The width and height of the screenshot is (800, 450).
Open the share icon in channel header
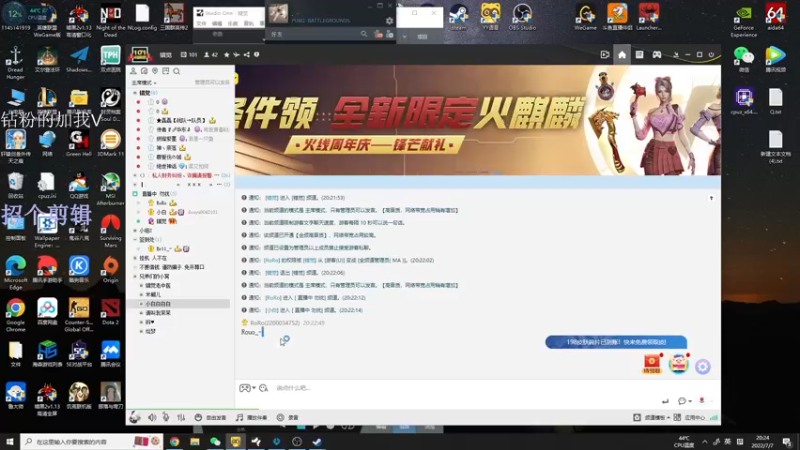point(246,55)
